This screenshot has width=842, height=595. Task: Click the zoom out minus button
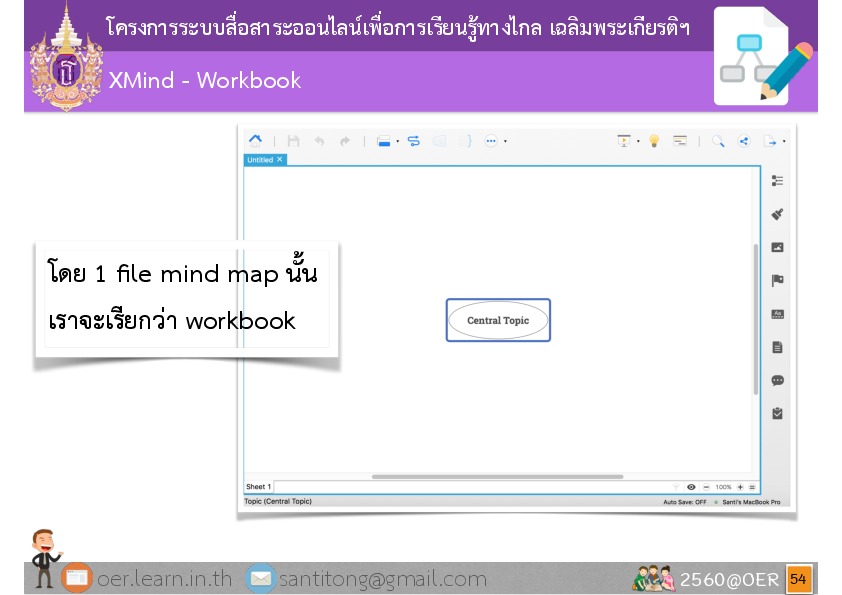pyautogui.click(x=706, y=487)
